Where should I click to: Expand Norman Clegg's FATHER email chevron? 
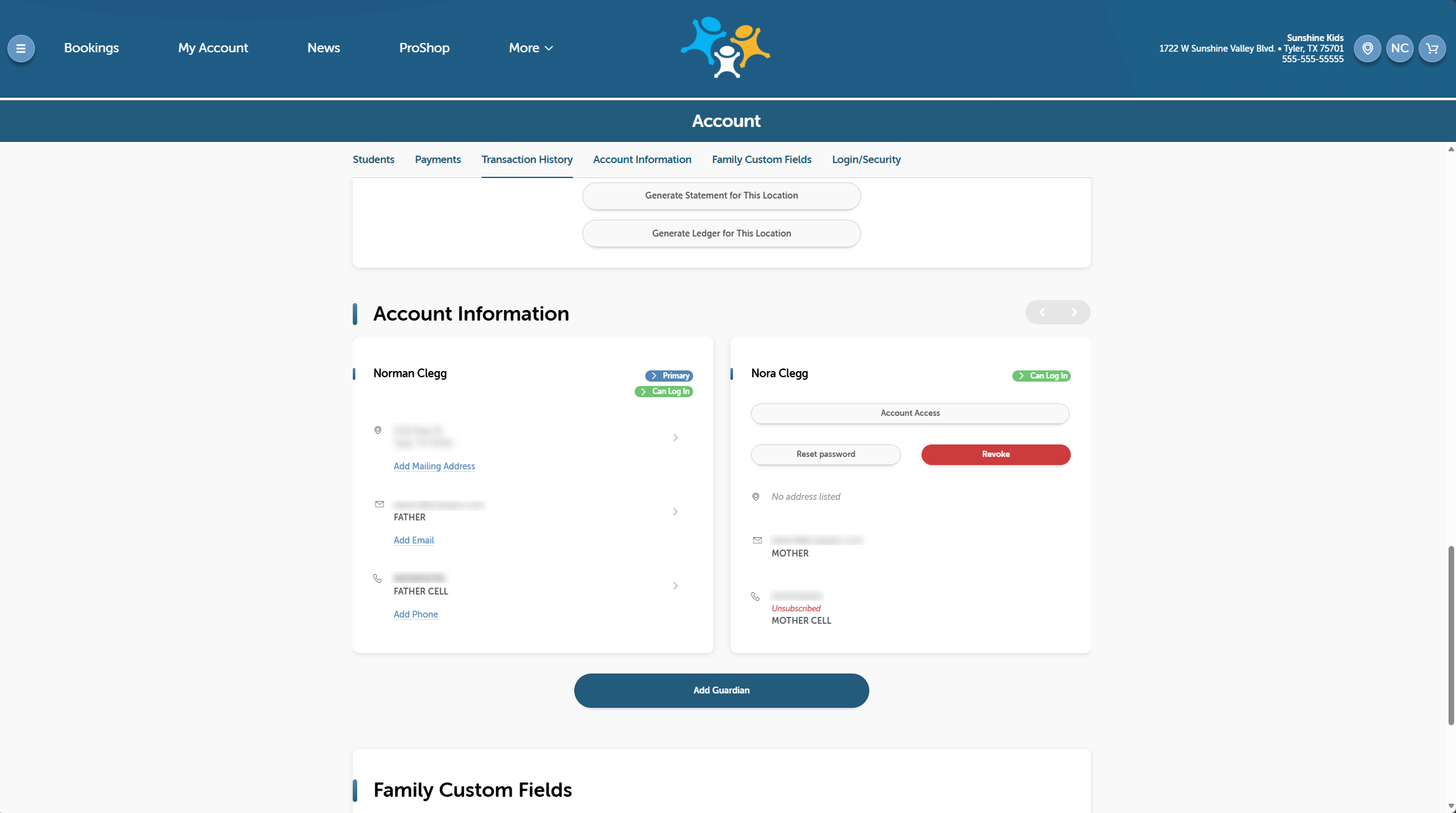click(x=675, y=512)
